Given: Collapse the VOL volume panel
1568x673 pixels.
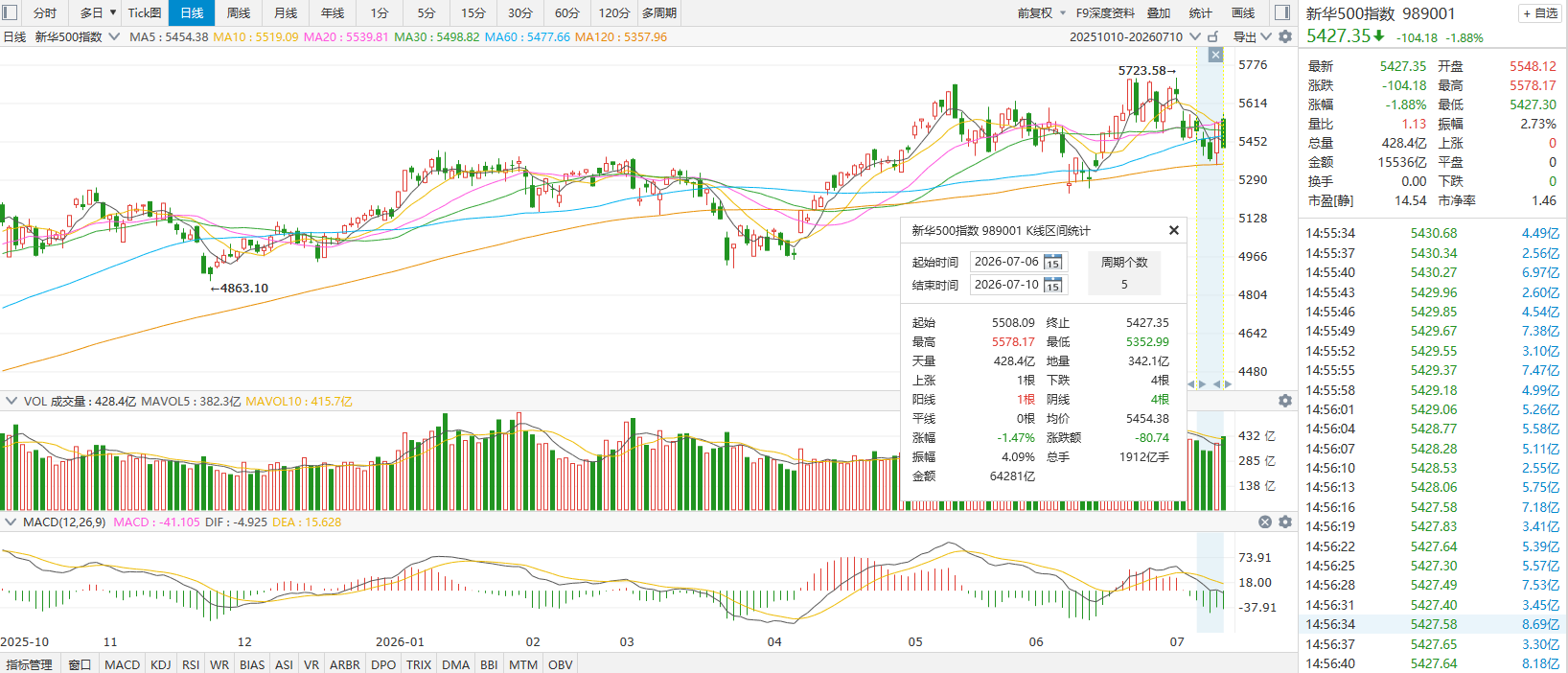Looking at the screenshot, I should click(12, 401).
